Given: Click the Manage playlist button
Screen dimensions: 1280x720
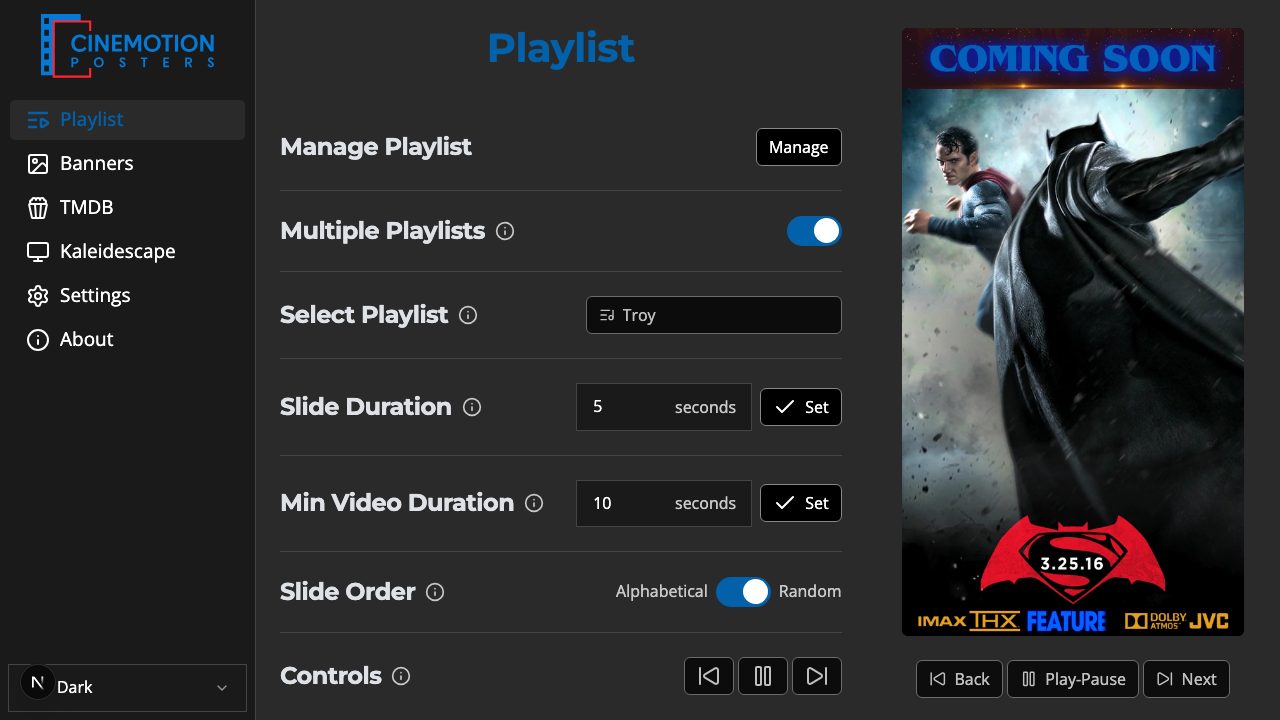Looking at the screenshot, I should (x=798, y=147).
